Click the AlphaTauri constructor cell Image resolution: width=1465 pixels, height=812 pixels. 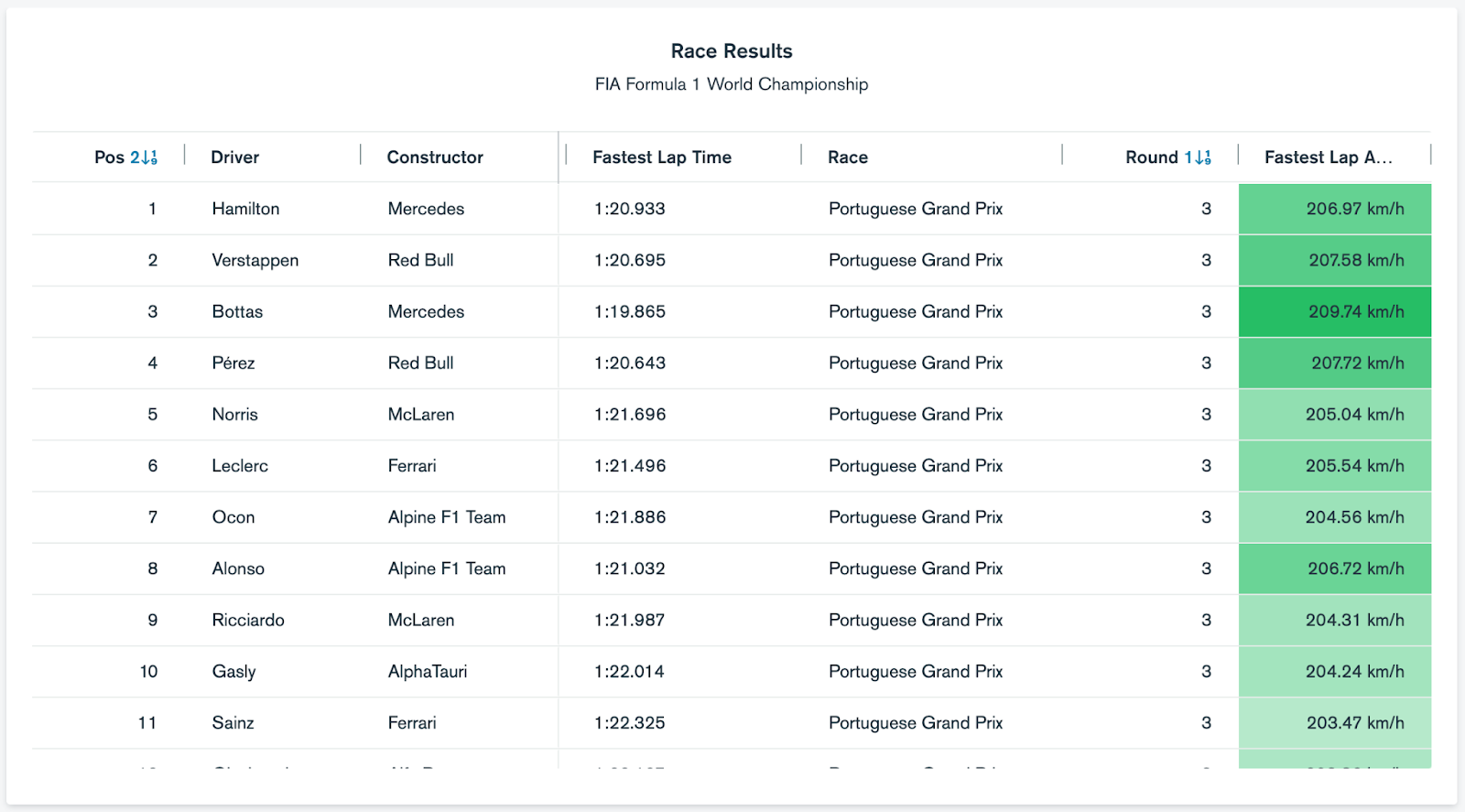pos(428,672)
